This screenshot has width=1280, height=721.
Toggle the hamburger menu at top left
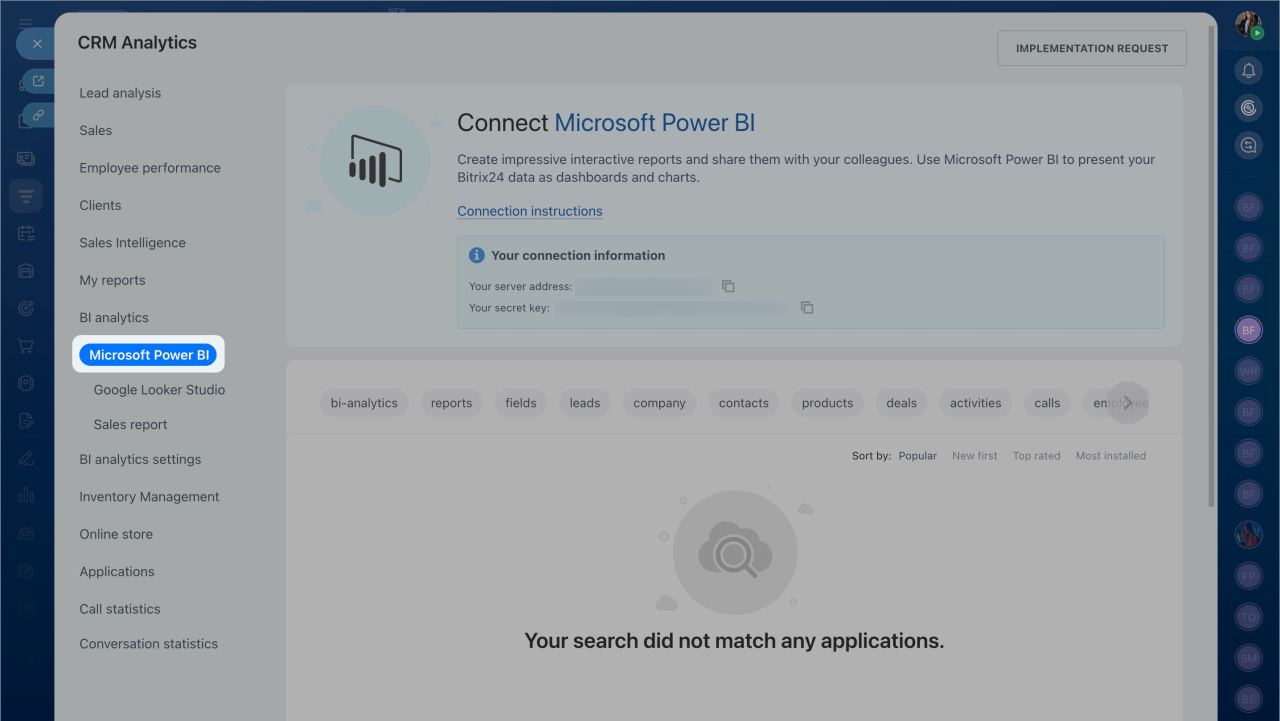[26, 22]
